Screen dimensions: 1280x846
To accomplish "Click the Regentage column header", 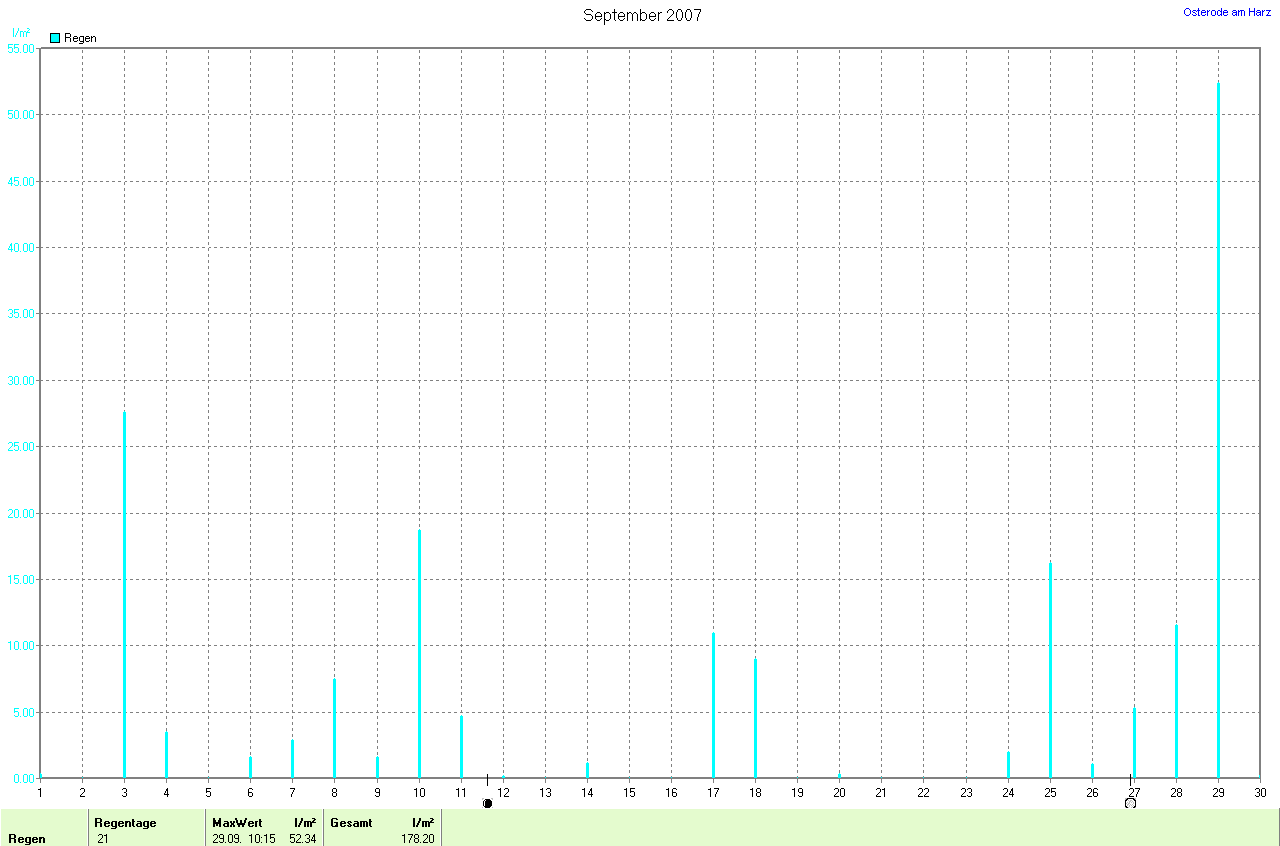I will pyautogui.click(x=125, y=822).
